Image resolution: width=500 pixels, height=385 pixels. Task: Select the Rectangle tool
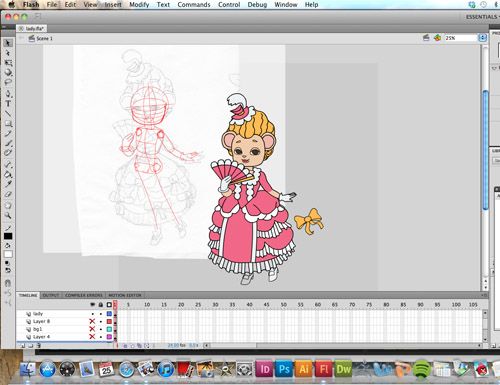point(8,124)
